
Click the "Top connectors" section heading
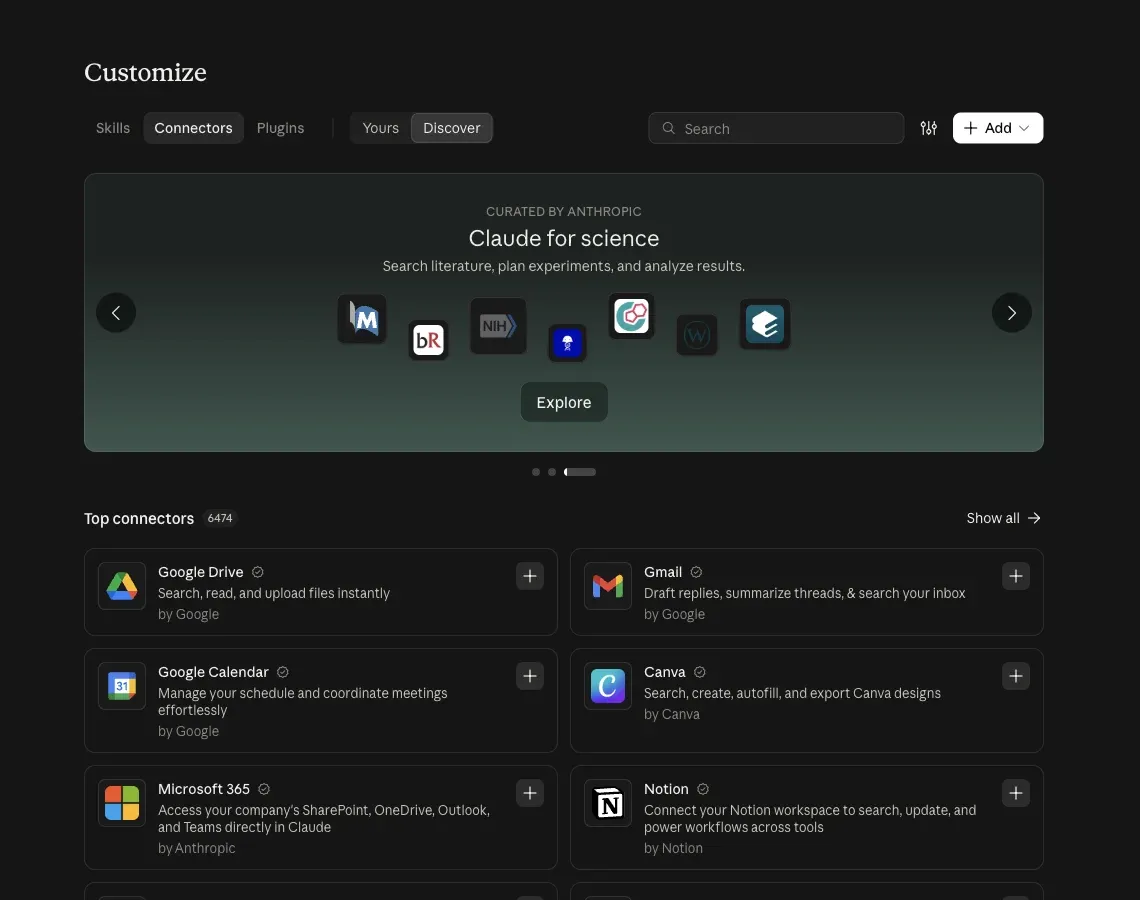[x=139, y=518]
